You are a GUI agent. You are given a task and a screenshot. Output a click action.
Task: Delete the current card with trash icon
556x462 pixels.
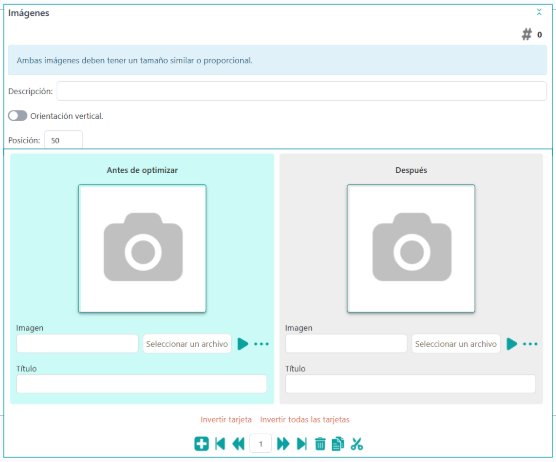320,444
